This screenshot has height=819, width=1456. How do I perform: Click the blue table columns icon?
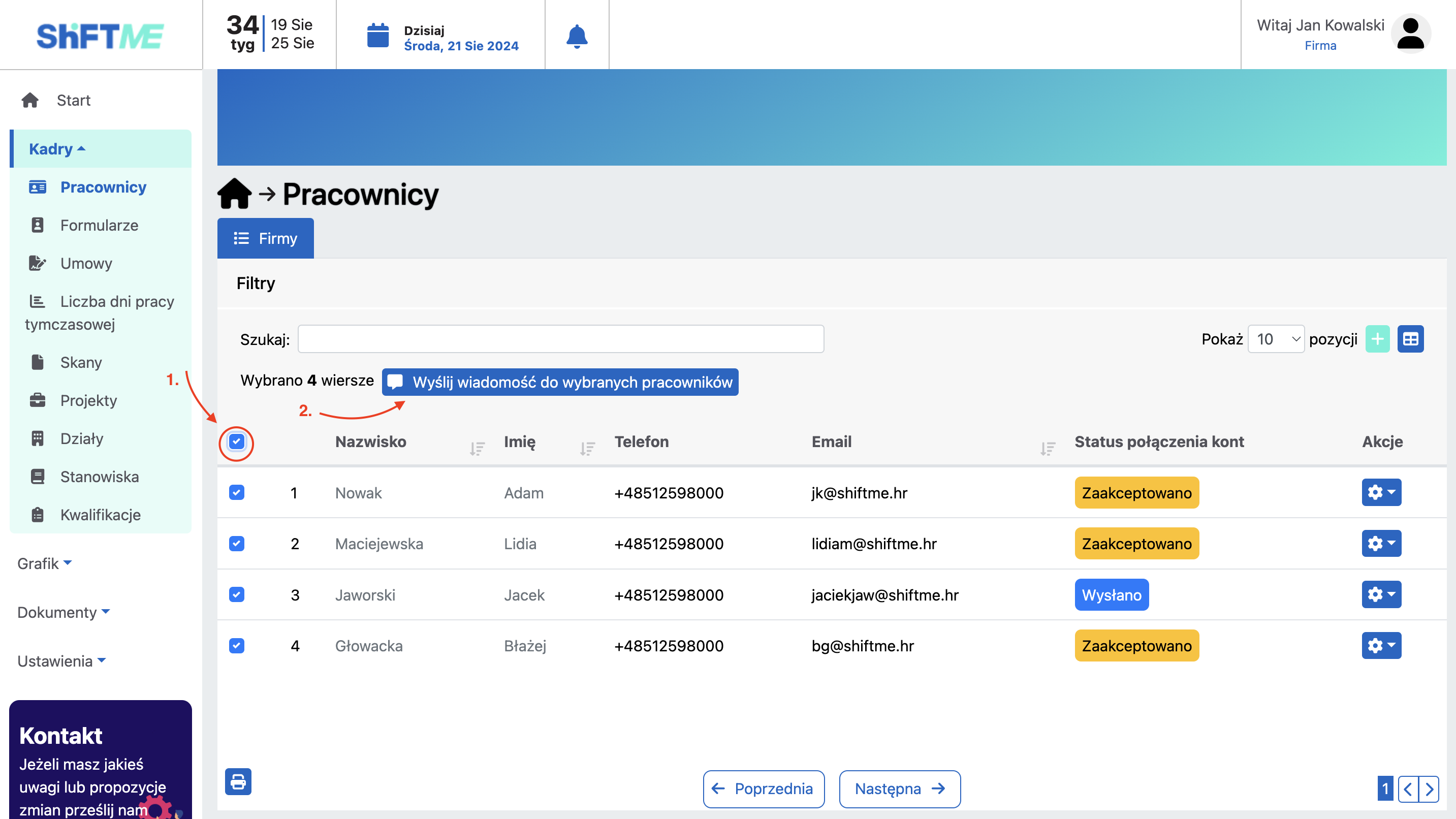click(x=1410, y=338)
